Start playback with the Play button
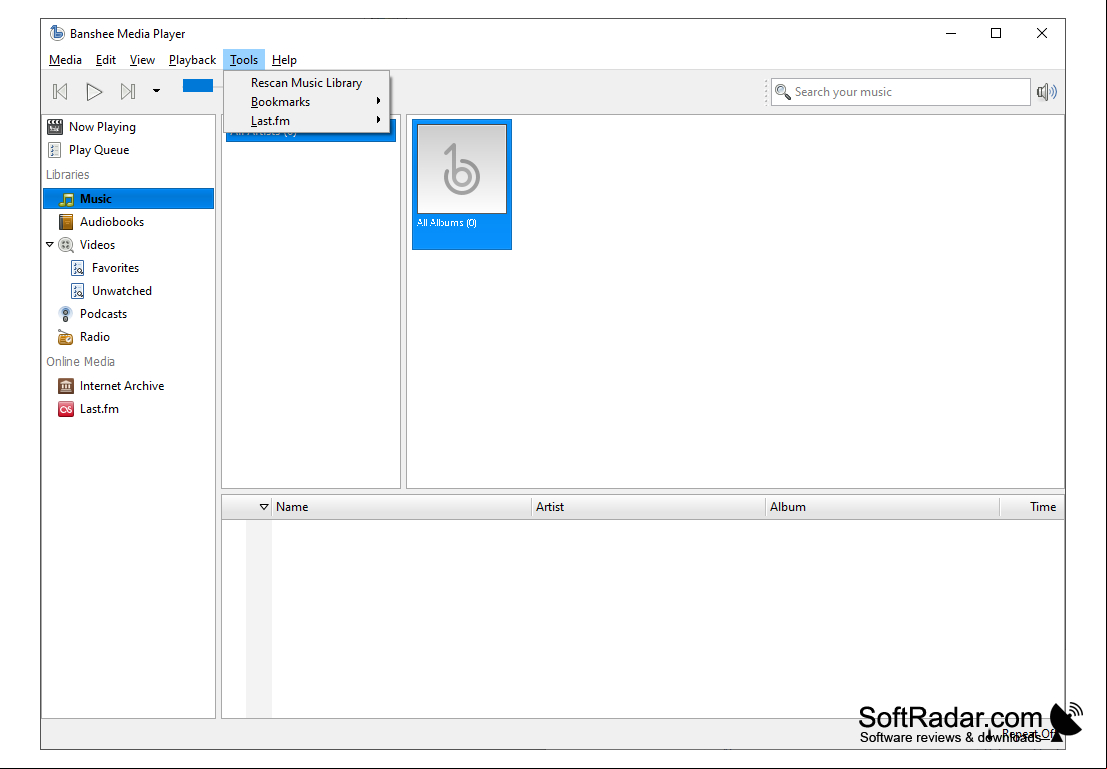The width and height of the screenshot is (1107, 769). tap(94, 91)
